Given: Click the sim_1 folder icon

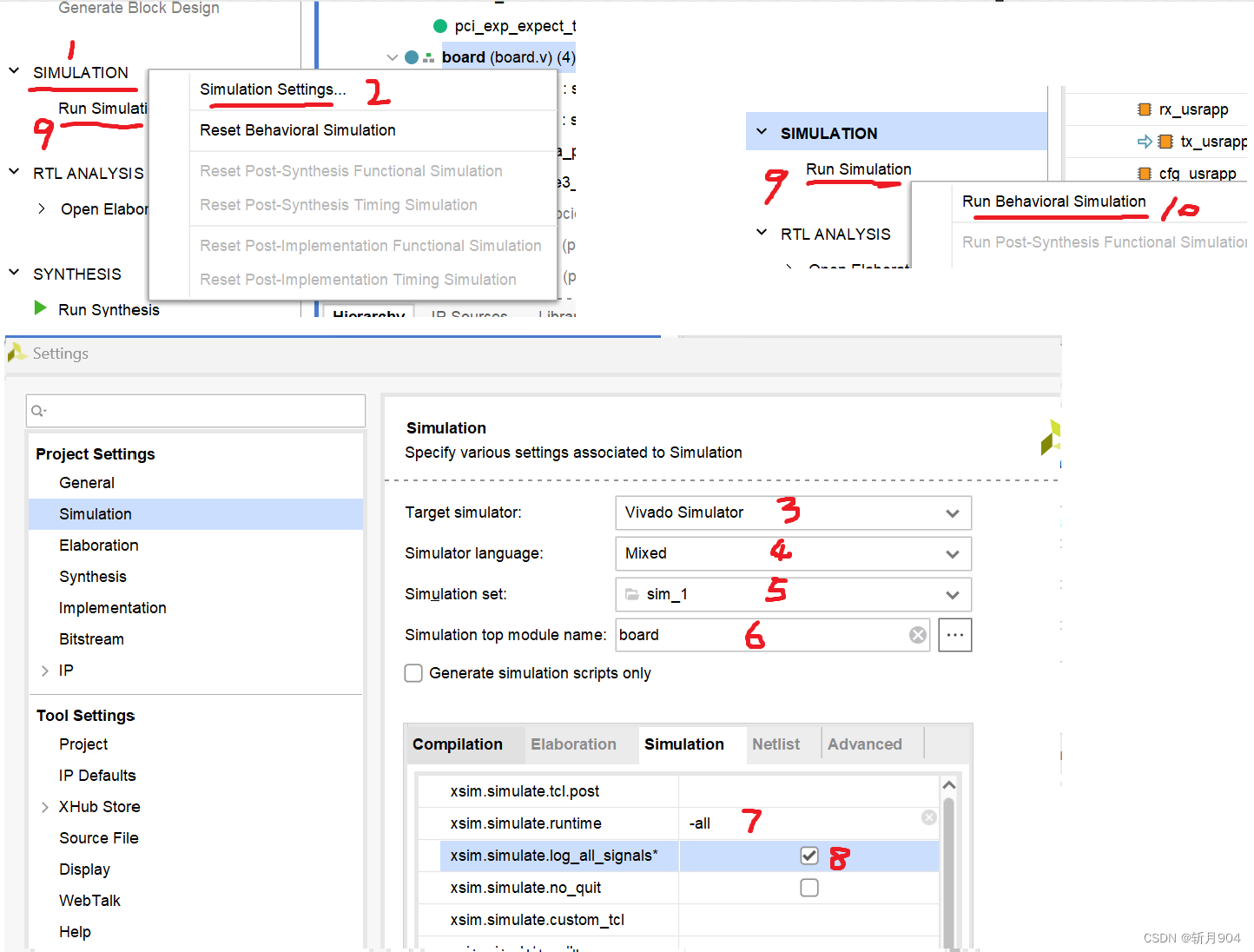Looking at the screenshot, I should [x=632, y=594].
